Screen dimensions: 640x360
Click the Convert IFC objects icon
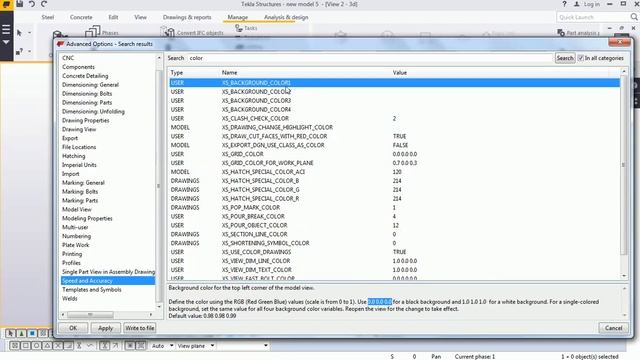168,32
